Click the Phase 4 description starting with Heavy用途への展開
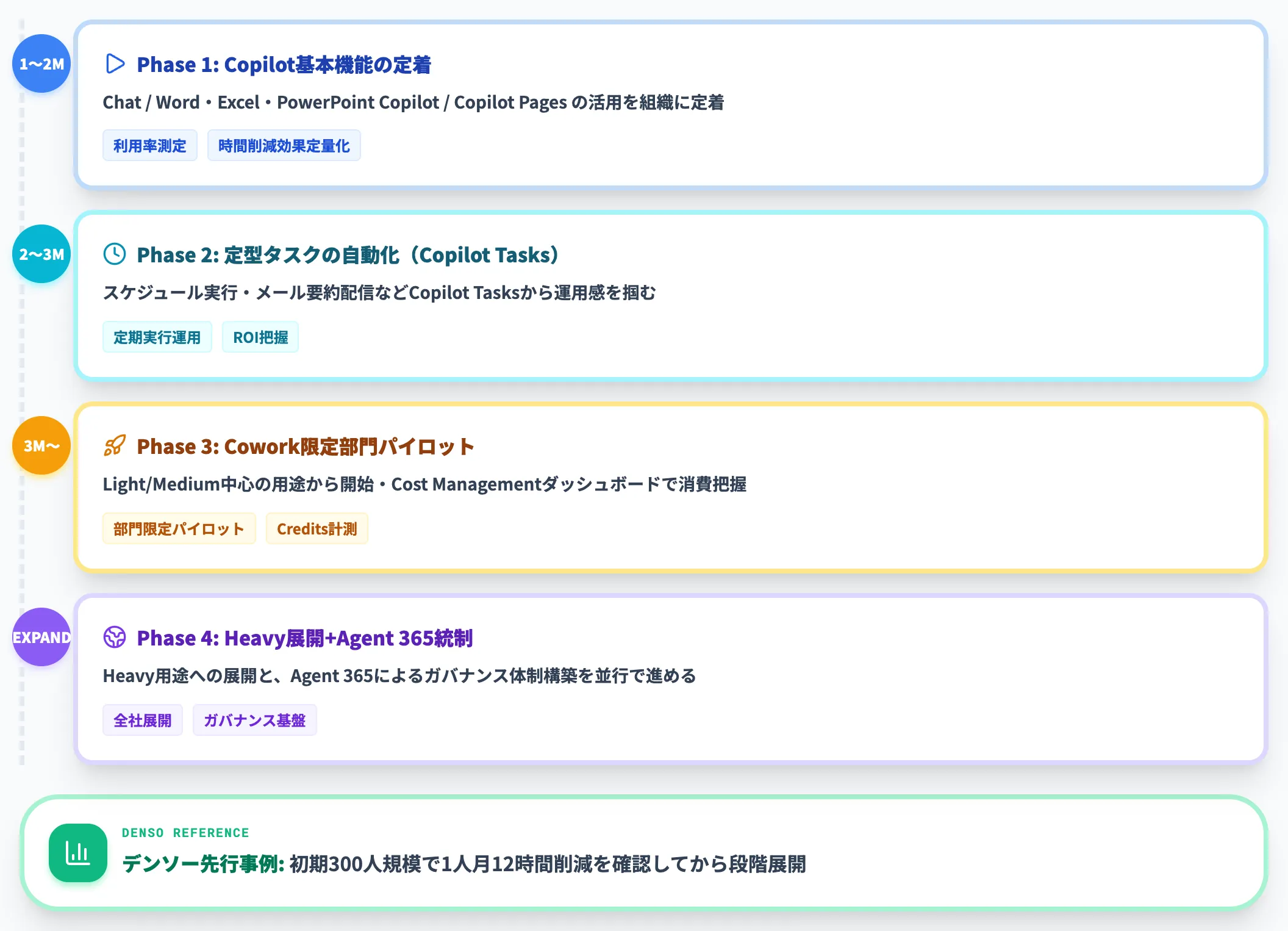Image resolution: width=1288 pixels, height=931 pixels. click(399, 676)
